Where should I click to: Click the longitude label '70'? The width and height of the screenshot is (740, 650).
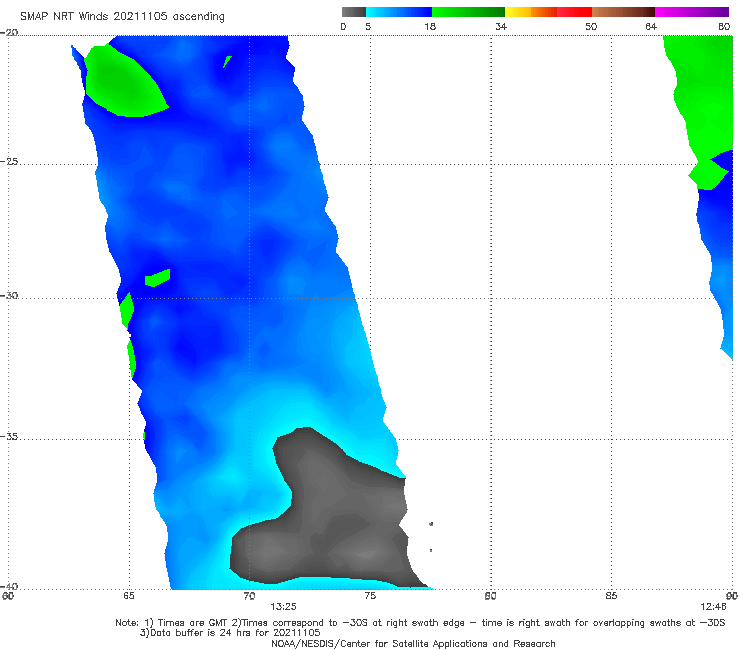[x=249, y=596]
